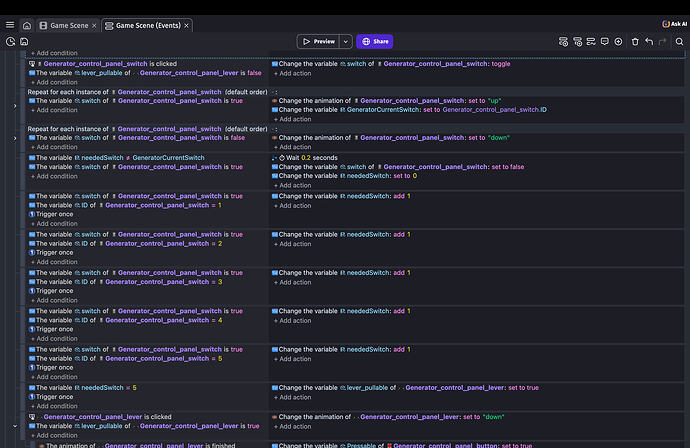The image size is (690, 448).
Task: Add condition below lever_pullable is false
Action: click(x=54, y=82)
